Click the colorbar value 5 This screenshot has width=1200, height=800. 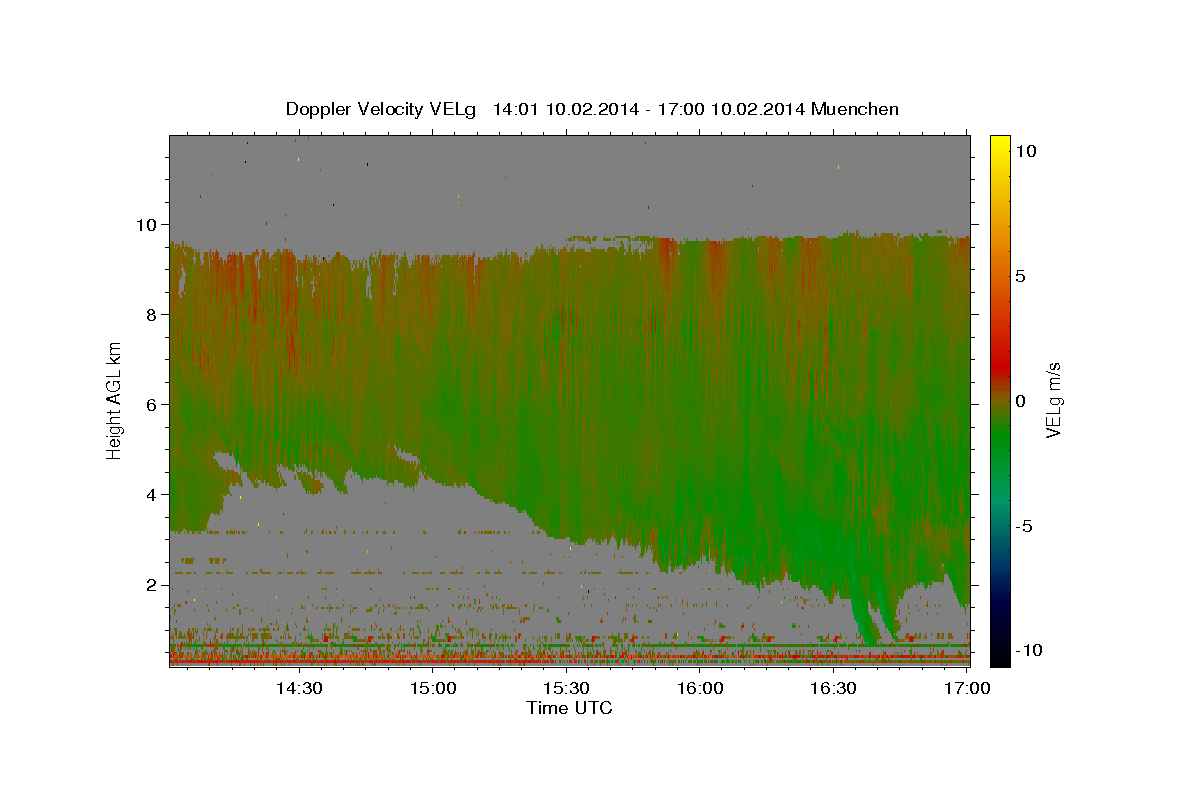[1022, 275]
